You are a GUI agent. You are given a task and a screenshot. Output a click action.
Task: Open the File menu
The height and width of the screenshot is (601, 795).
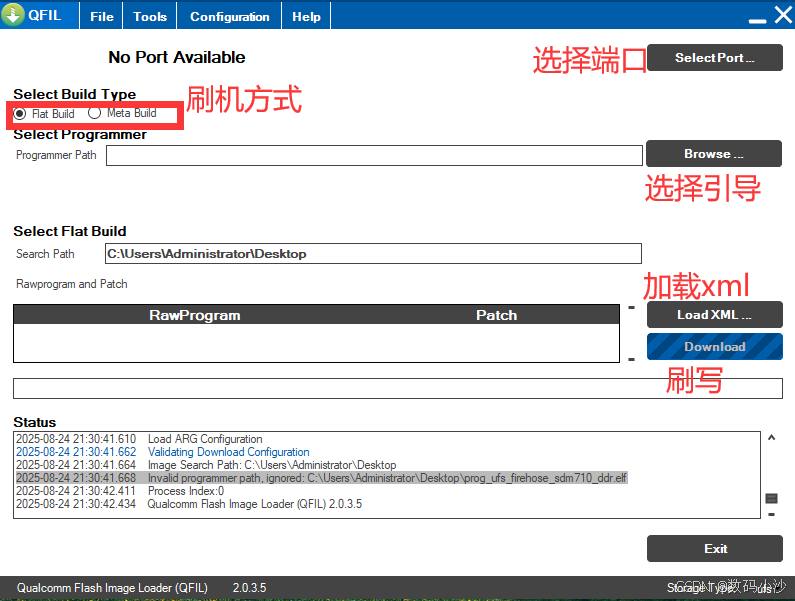click(x=101, y=16)
